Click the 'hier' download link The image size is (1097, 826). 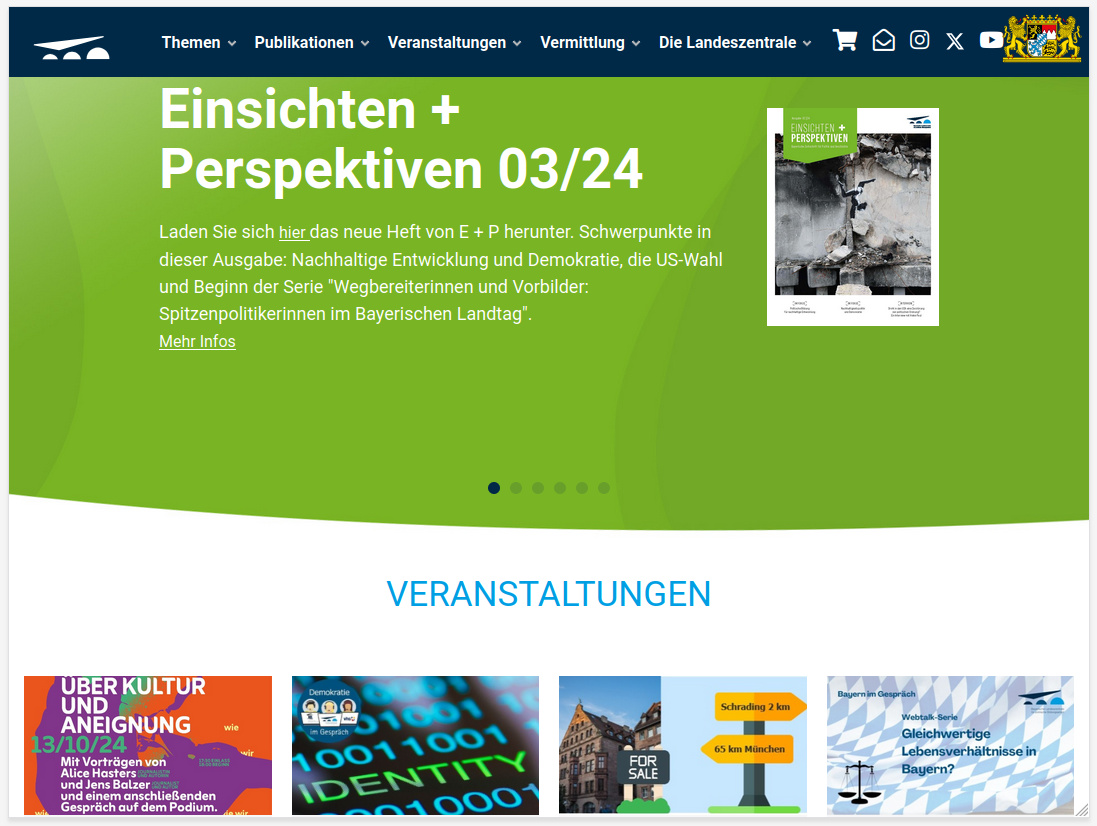(293, 233)
